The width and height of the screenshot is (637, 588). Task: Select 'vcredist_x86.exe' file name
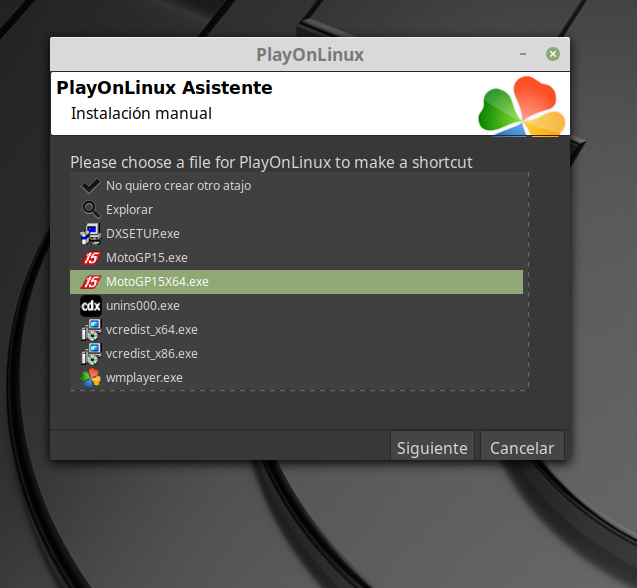(152, 354)
